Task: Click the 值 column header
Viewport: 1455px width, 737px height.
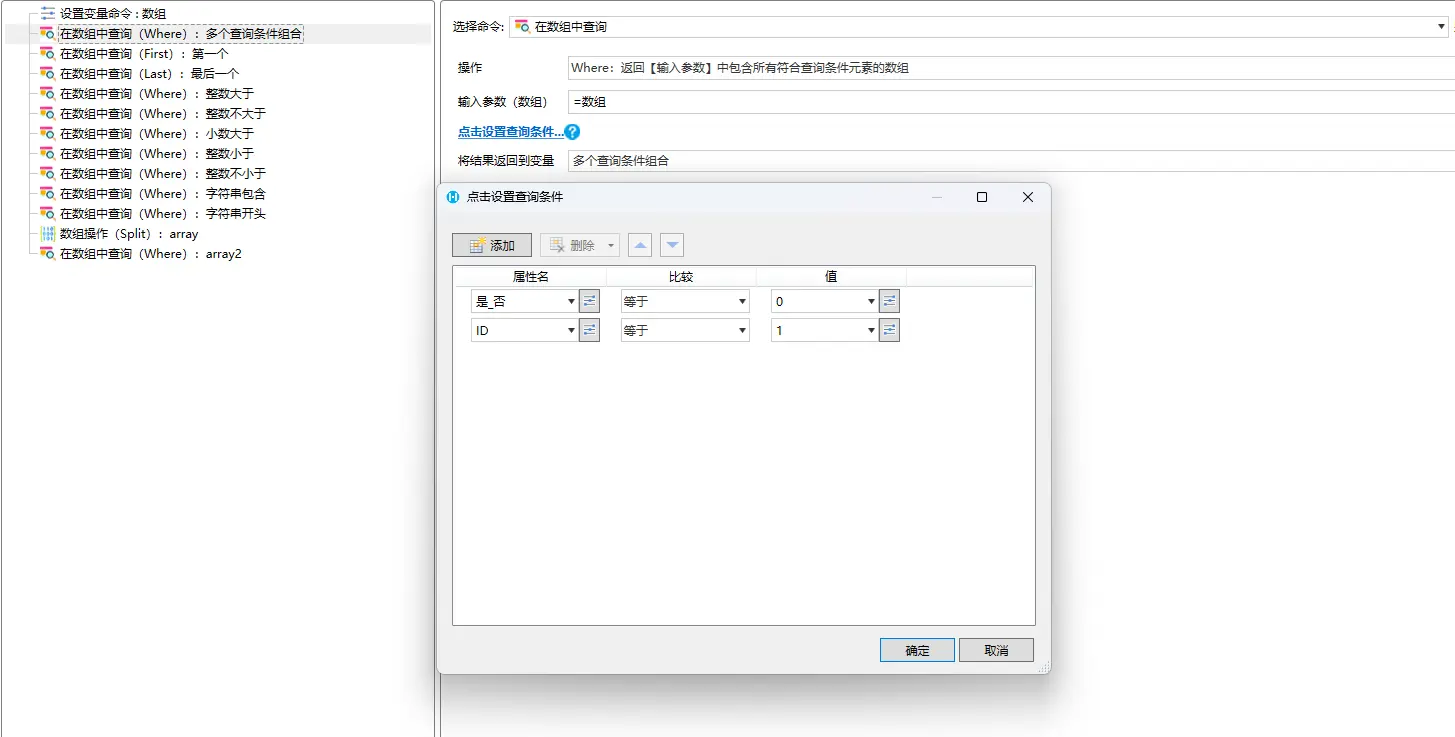Action: (x=831, y=277)
